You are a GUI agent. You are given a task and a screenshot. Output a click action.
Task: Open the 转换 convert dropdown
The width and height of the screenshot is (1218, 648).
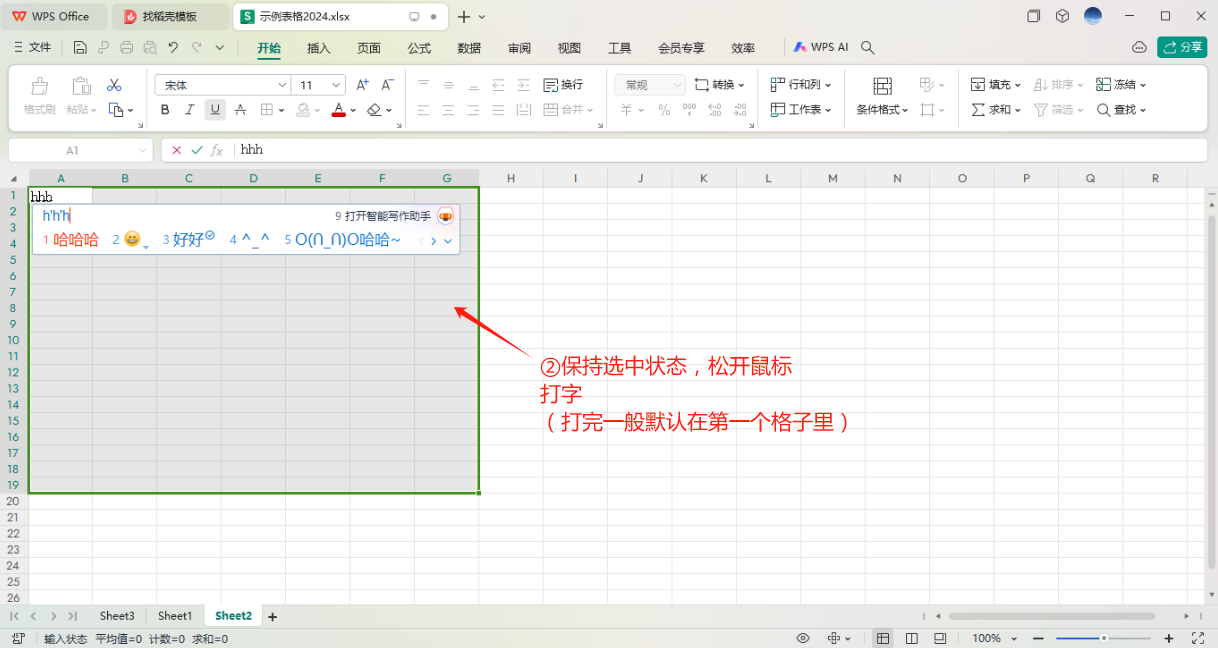pyautogui.click(x=720, y=85)
